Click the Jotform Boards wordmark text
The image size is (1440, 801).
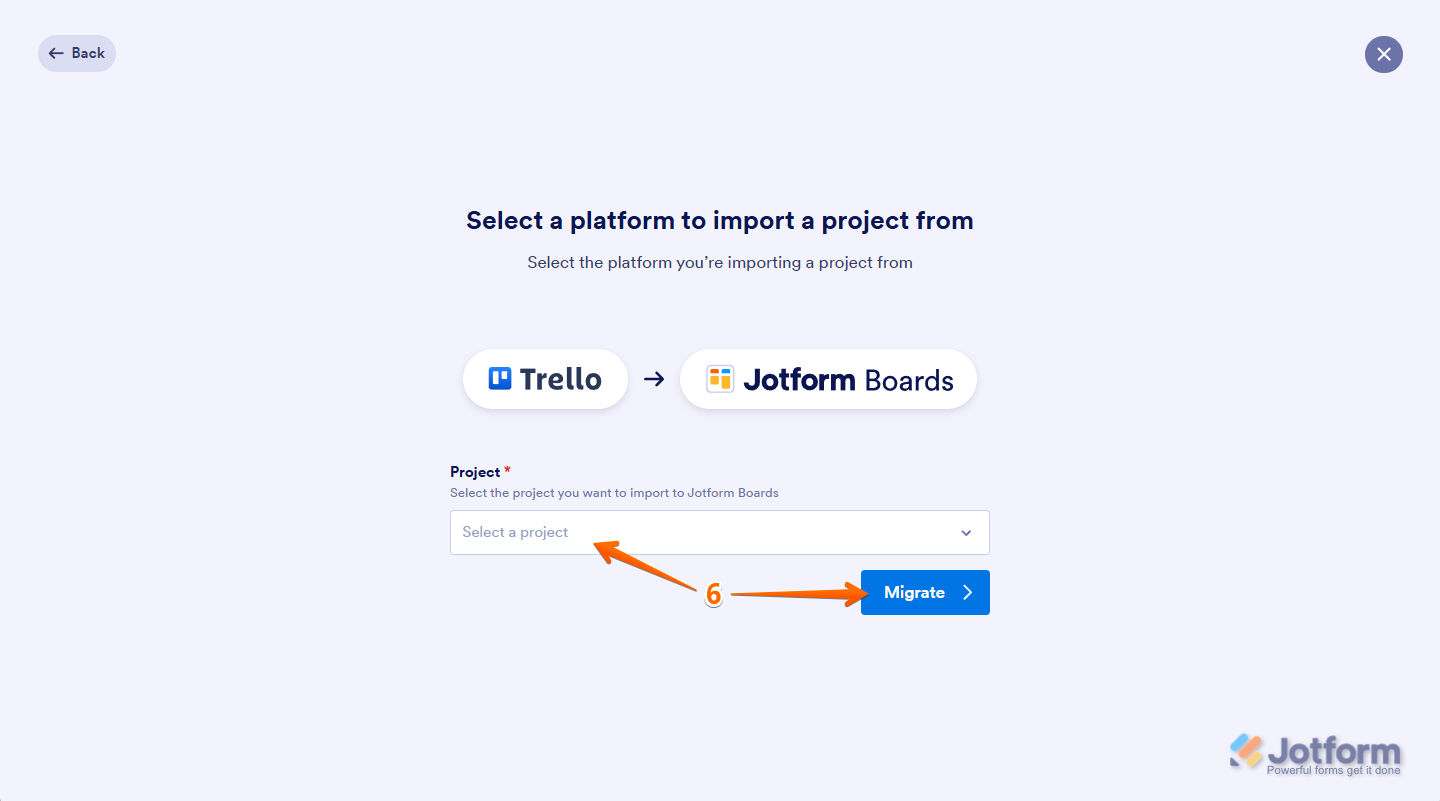pos(848,380)
